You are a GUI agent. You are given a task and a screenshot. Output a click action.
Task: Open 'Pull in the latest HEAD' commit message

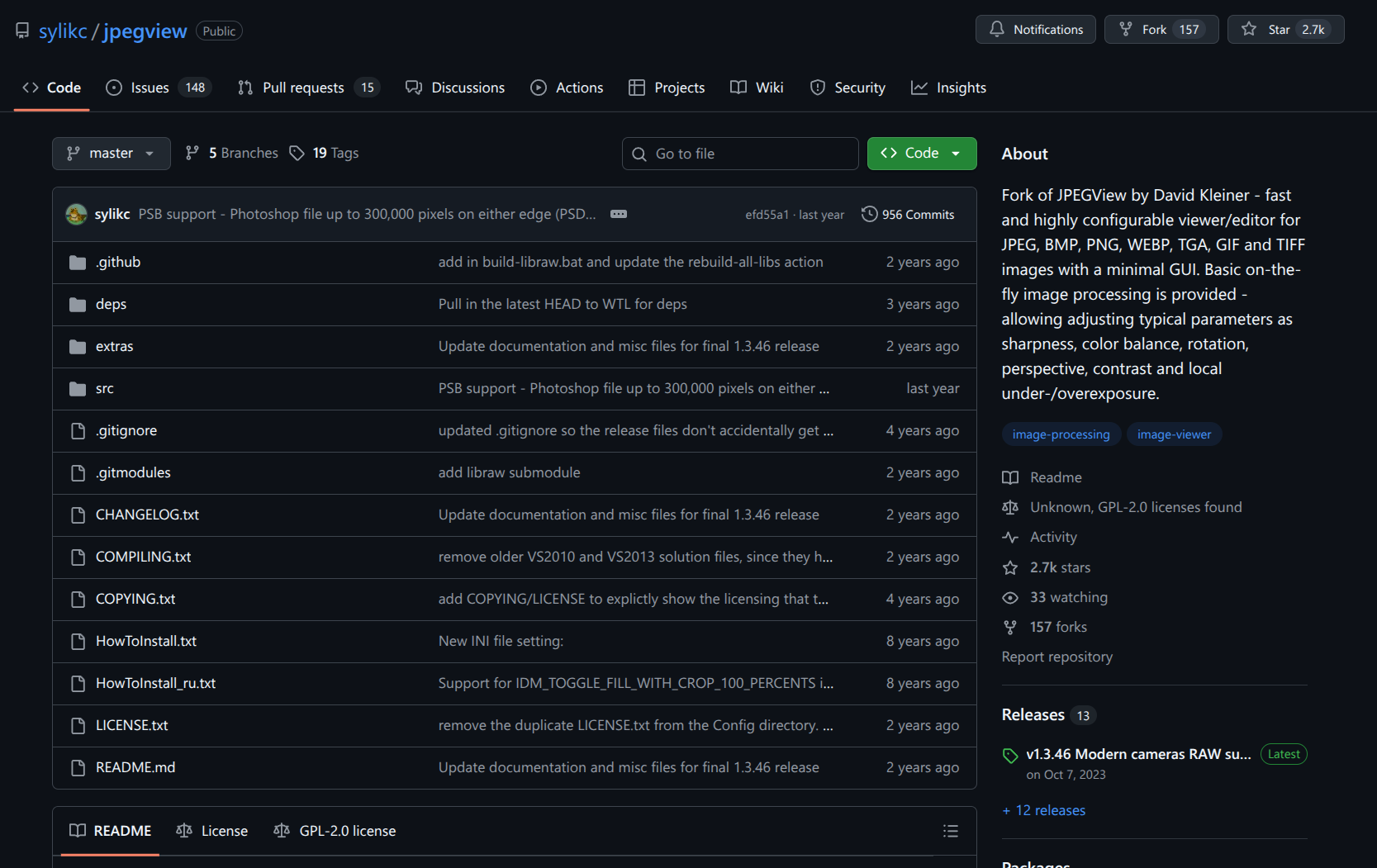point(563,305)
